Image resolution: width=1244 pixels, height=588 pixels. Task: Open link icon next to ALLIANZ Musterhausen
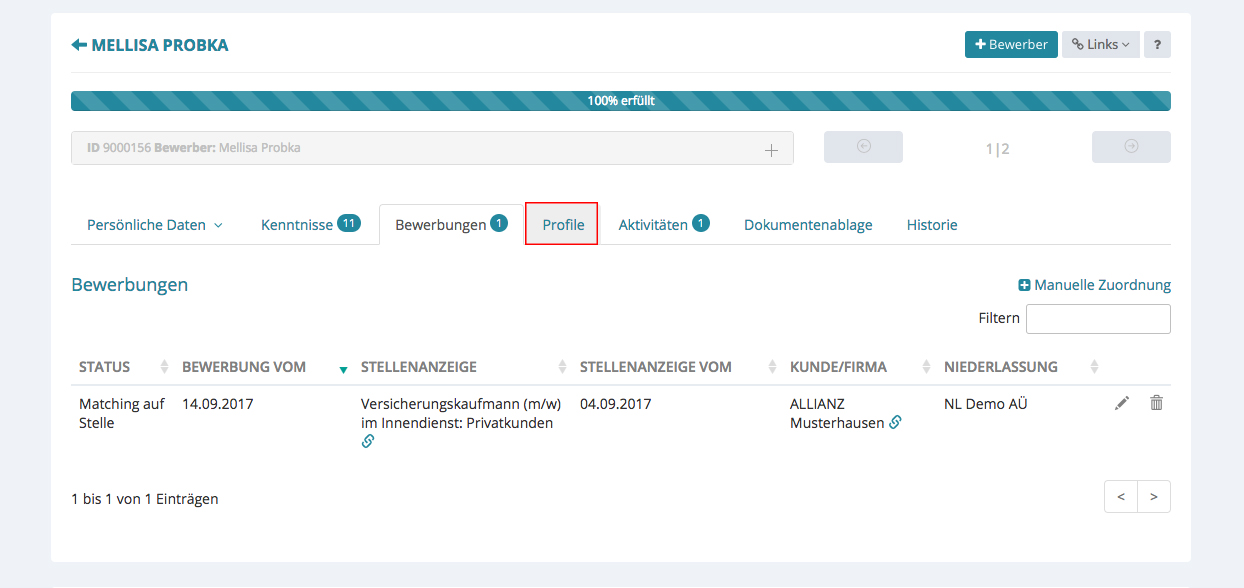click(895, 423)
